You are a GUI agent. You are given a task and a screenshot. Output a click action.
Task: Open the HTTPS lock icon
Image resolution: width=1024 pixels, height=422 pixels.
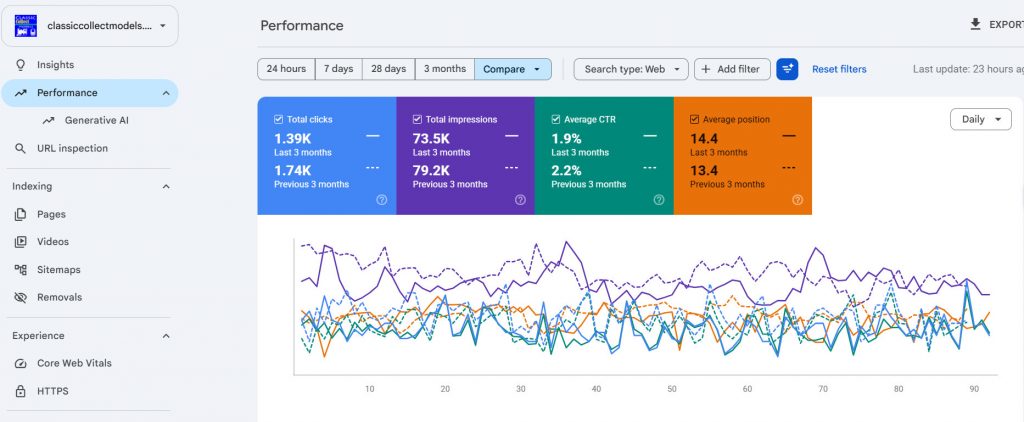tap(21, 391)
